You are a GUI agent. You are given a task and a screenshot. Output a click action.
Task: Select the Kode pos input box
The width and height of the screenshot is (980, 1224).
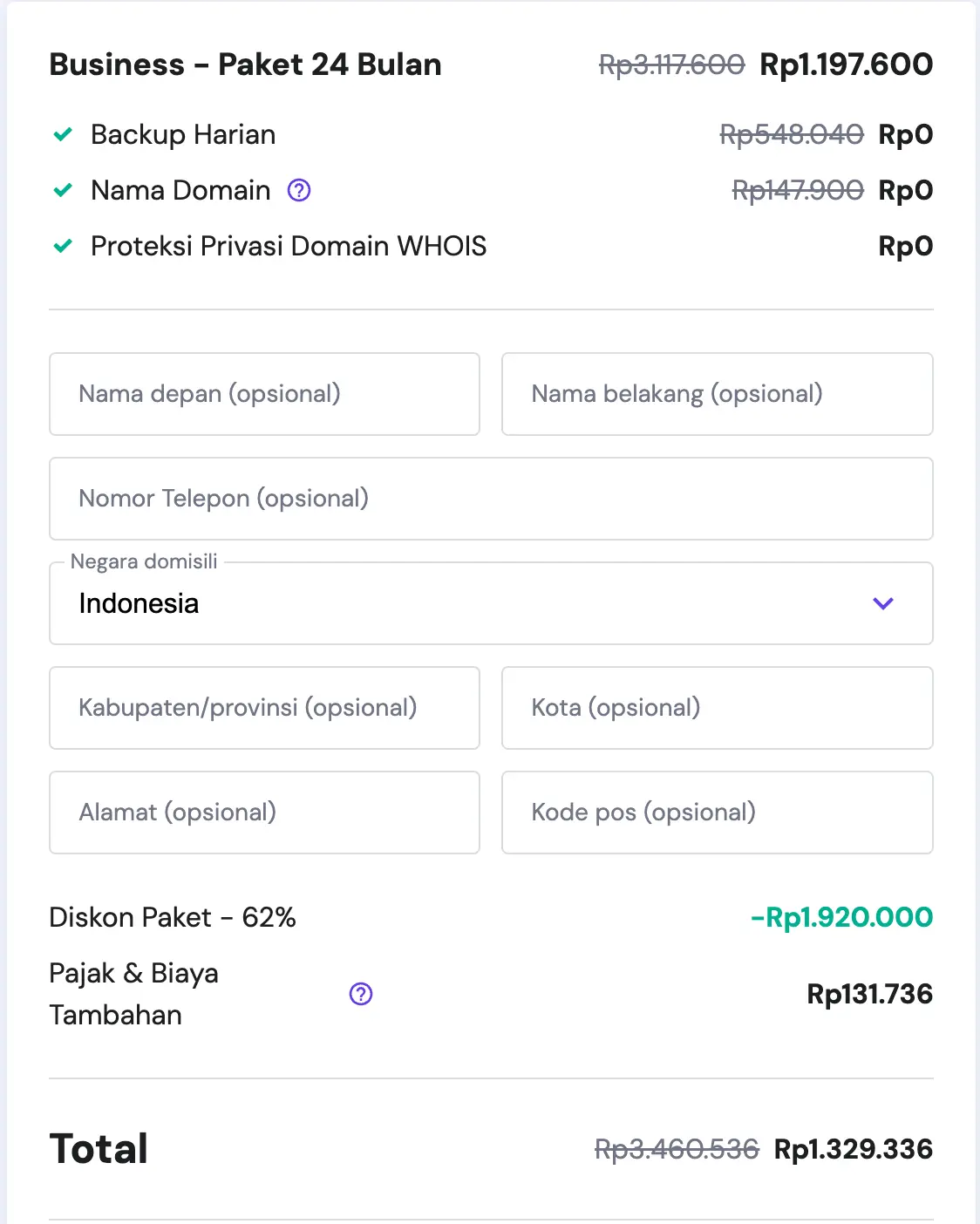717,813
